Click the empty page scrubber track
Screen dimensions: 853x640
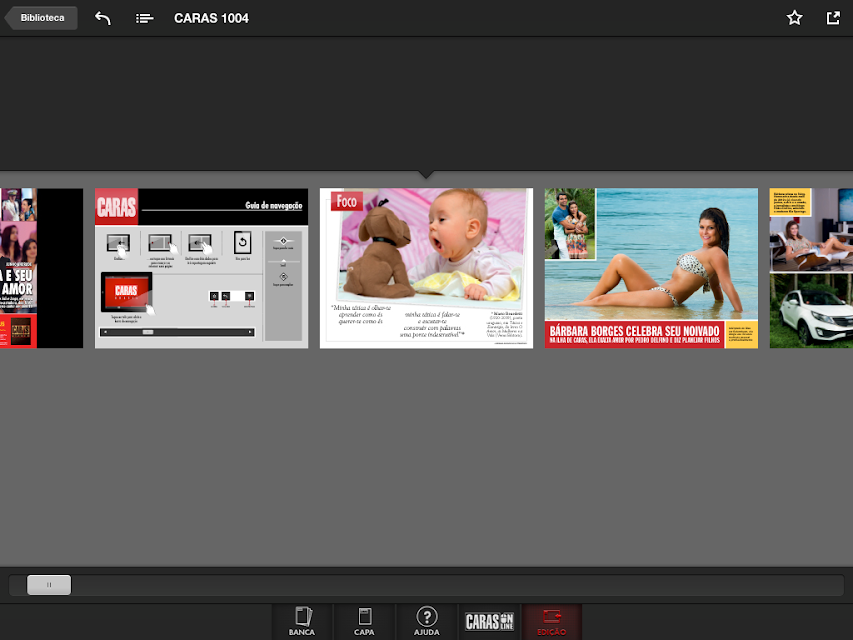[457, 585]
